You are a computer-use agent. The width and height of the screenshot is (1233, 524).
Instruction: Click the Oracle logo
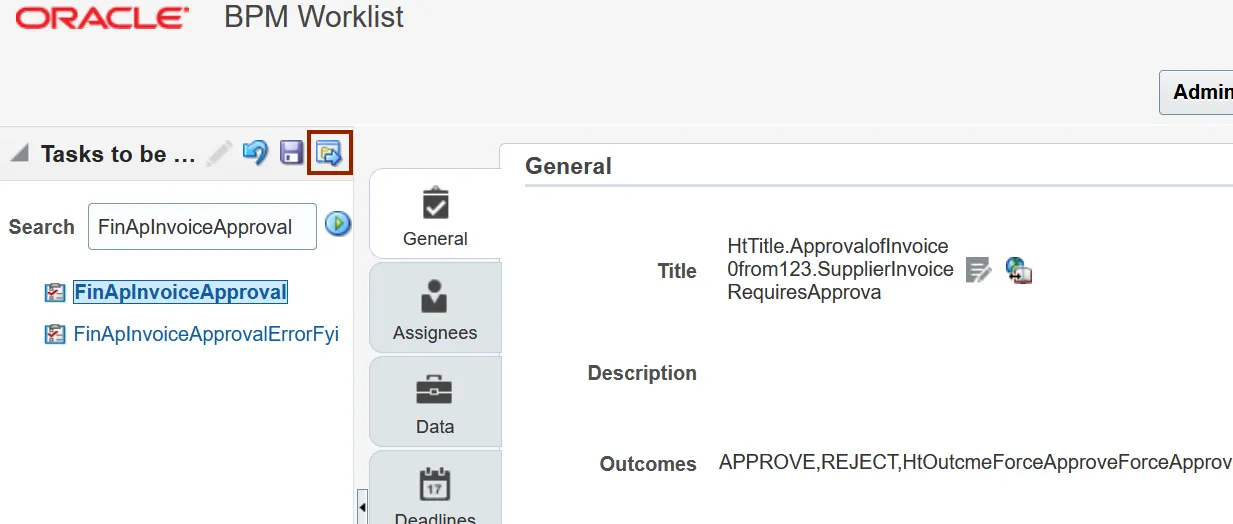point(102,18)
